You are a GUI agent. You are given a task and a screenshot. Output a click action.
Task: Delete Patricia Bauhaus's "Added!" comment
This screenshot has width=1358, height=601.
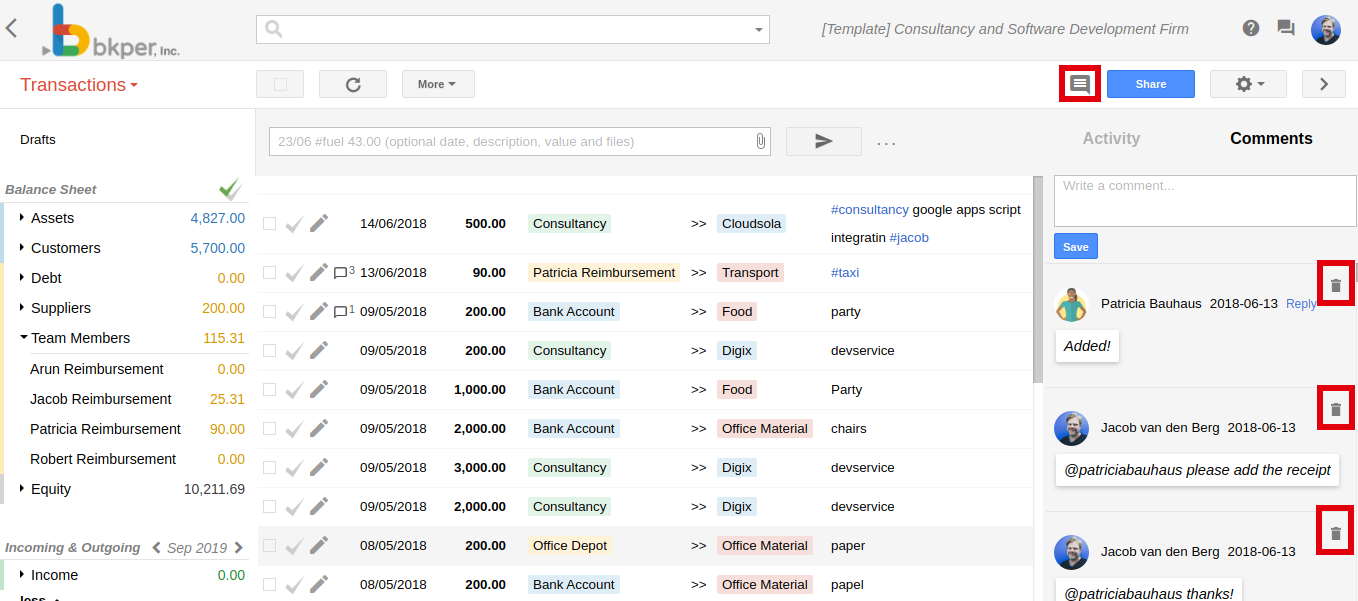click(1335, 285)
